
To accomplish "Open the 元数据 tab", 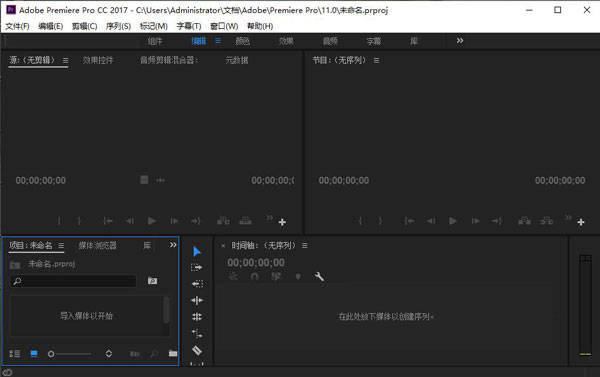I will (x=237, y=60).
